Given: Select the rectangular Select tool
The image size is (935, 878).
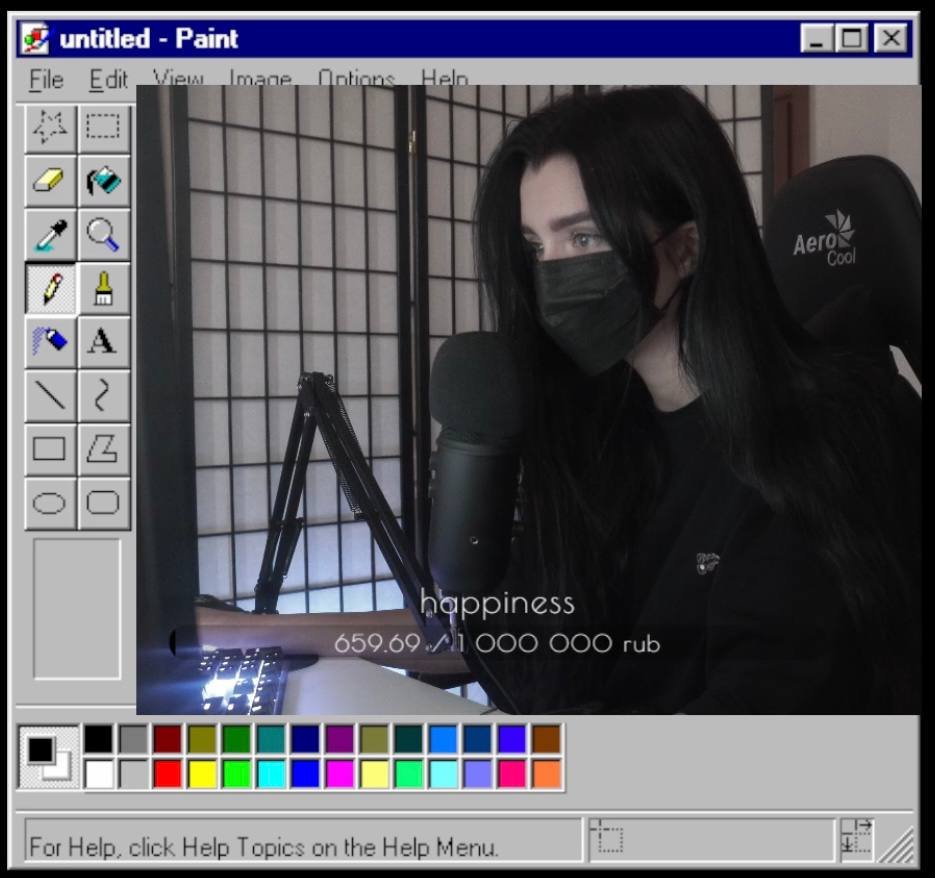Looking at the screenshot, I should click(x=103, y=126).
